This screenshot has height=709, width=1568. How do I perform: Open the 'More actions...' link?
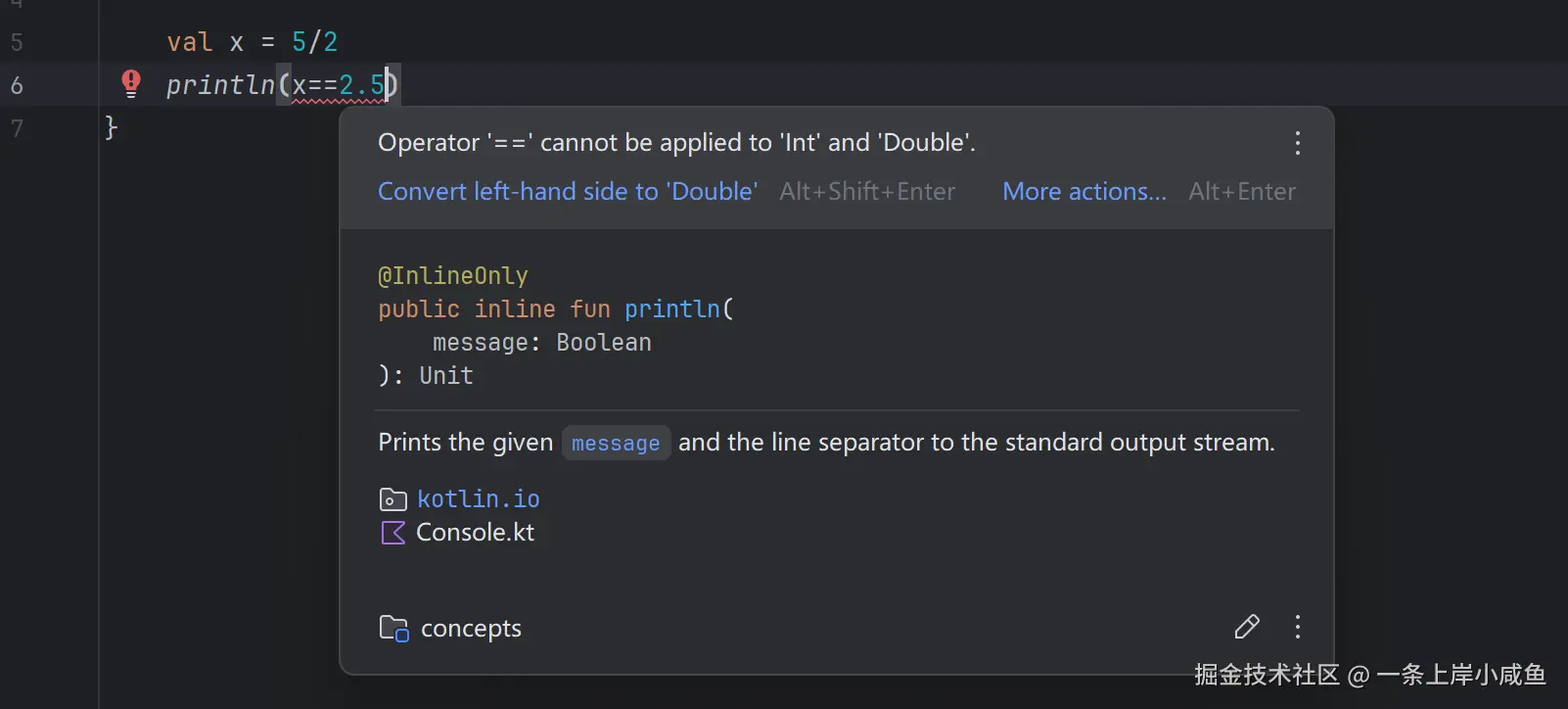pyautogui.click(x=1084, y=191)
